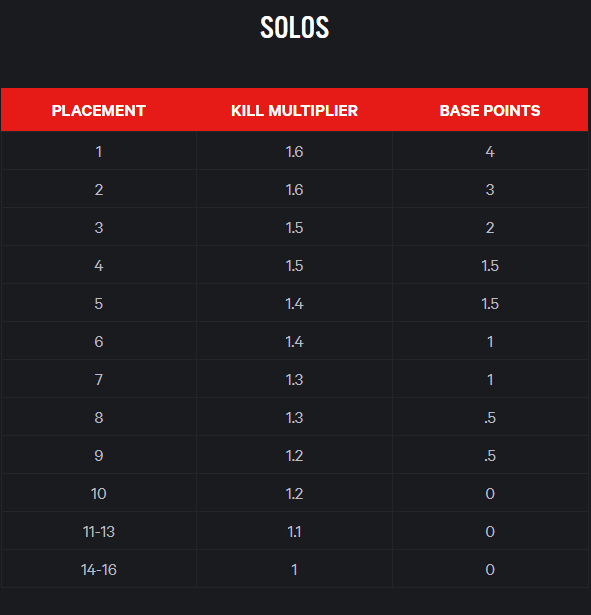Click placement 1 cell
The width and height of the screenshot is (591, 615).
tap(99, 151)
